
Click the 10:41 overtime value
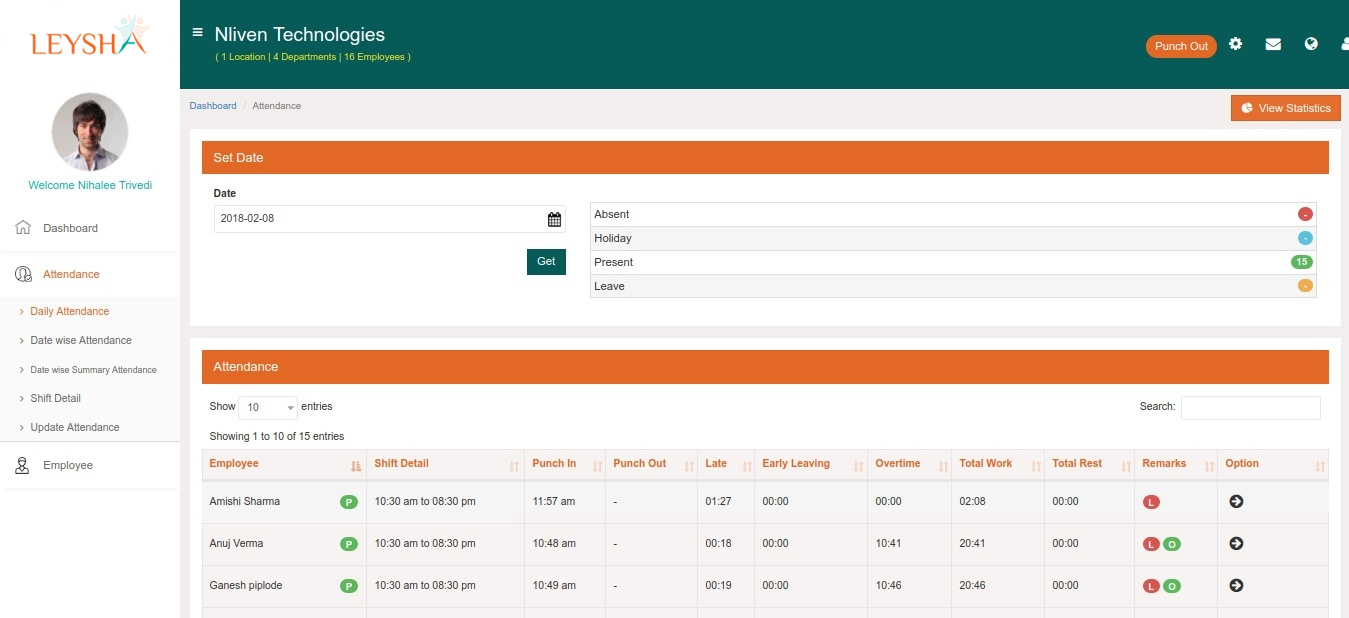click(x=888, y=544)
